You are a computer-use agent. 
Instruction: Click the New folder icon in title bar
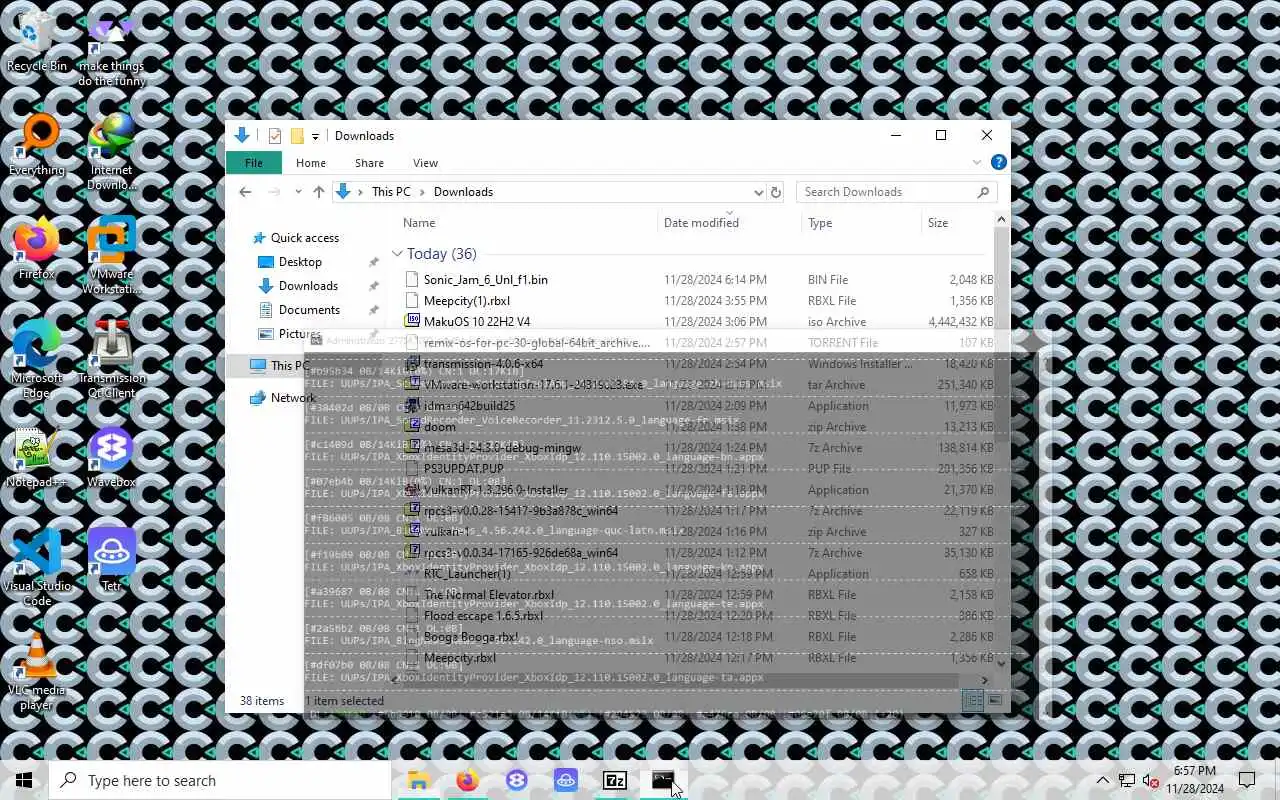click(x=297, y=136)
